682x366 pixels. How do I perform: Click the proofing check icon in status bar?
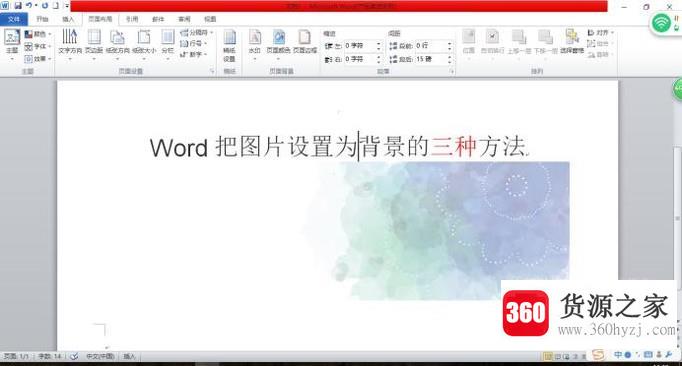(x=74, y=356)
